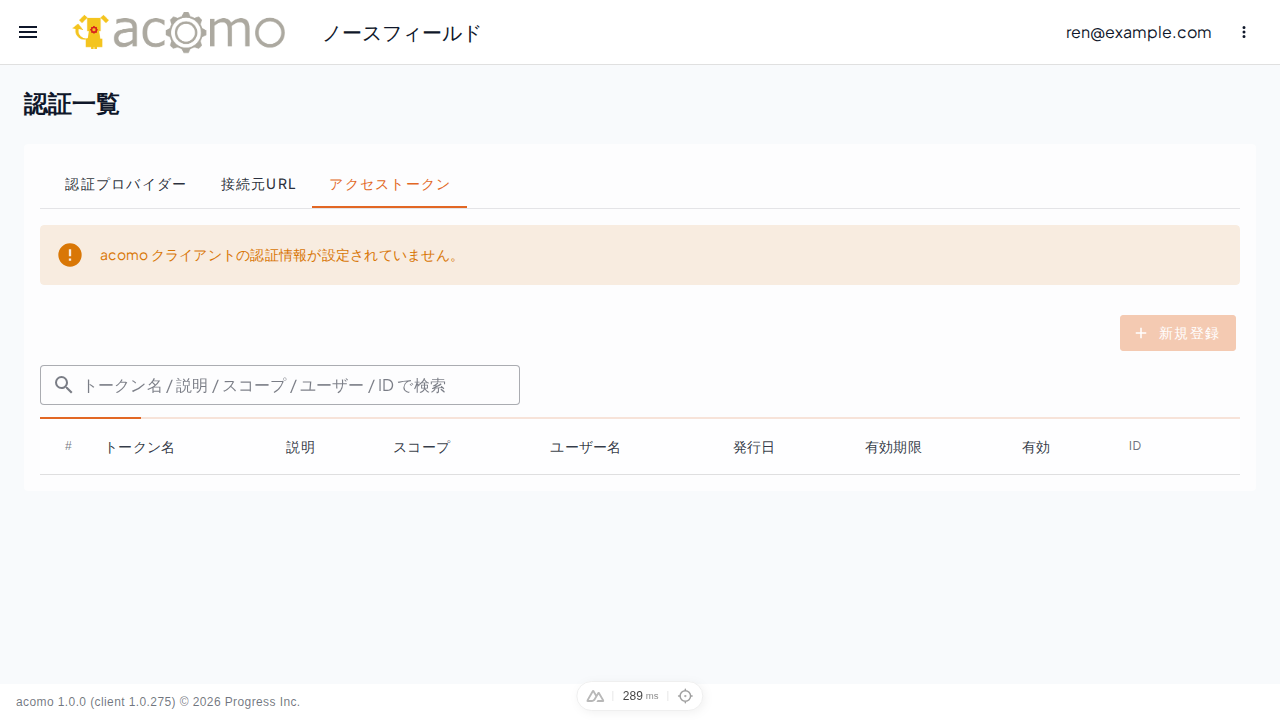This screenshot has width=1280, height=720.
Task: Switch to the 接続元URL tab
Action: (258, 184)
